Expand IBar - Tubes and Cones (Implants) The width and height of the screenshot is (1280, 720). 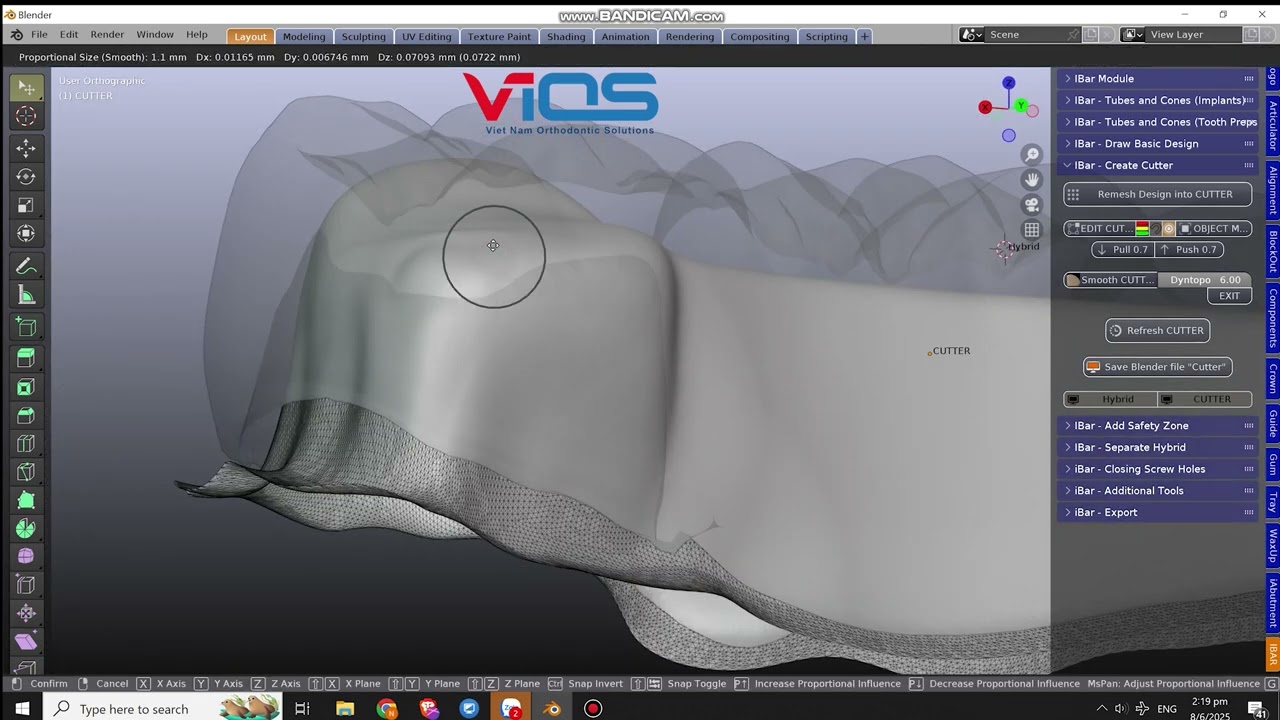(1157, 101)
